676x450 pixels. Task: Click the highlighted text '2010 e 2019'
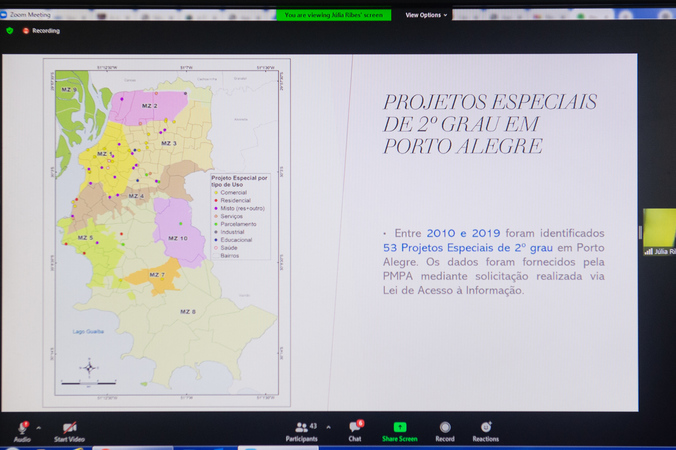click(463, 233)
